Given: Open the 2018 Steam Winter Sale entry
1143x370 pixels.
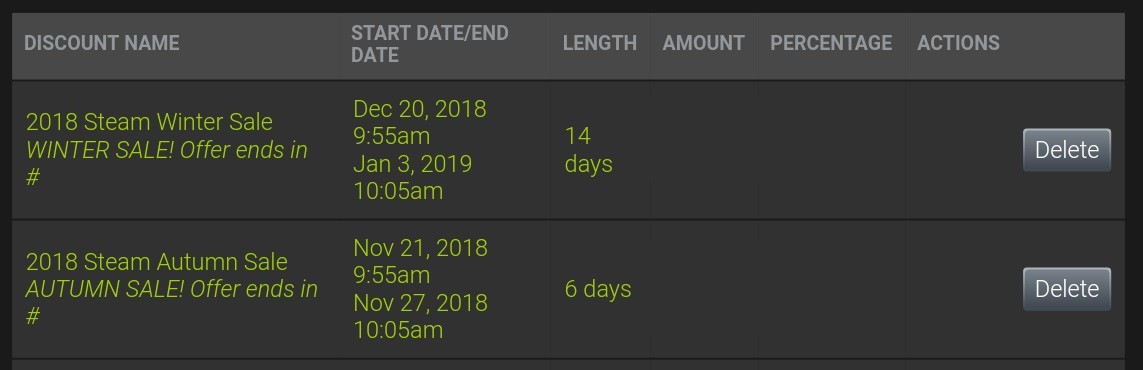Looking at the screenshot, I should 149,122.
